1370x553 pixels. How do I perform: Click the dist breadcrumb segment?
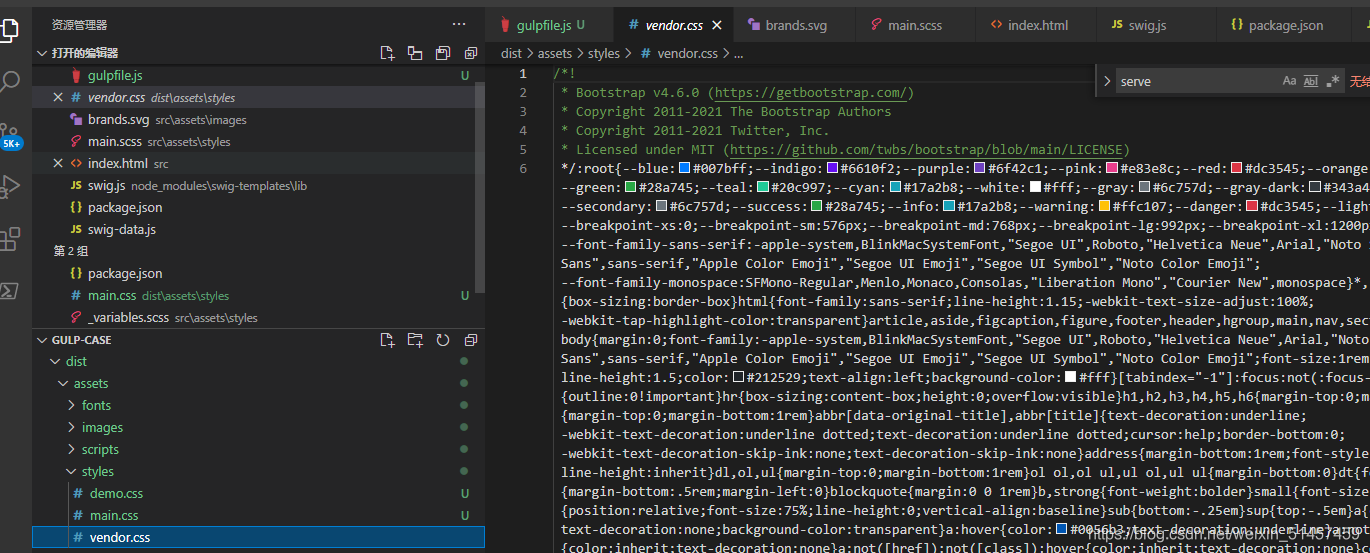coord(511,54)
